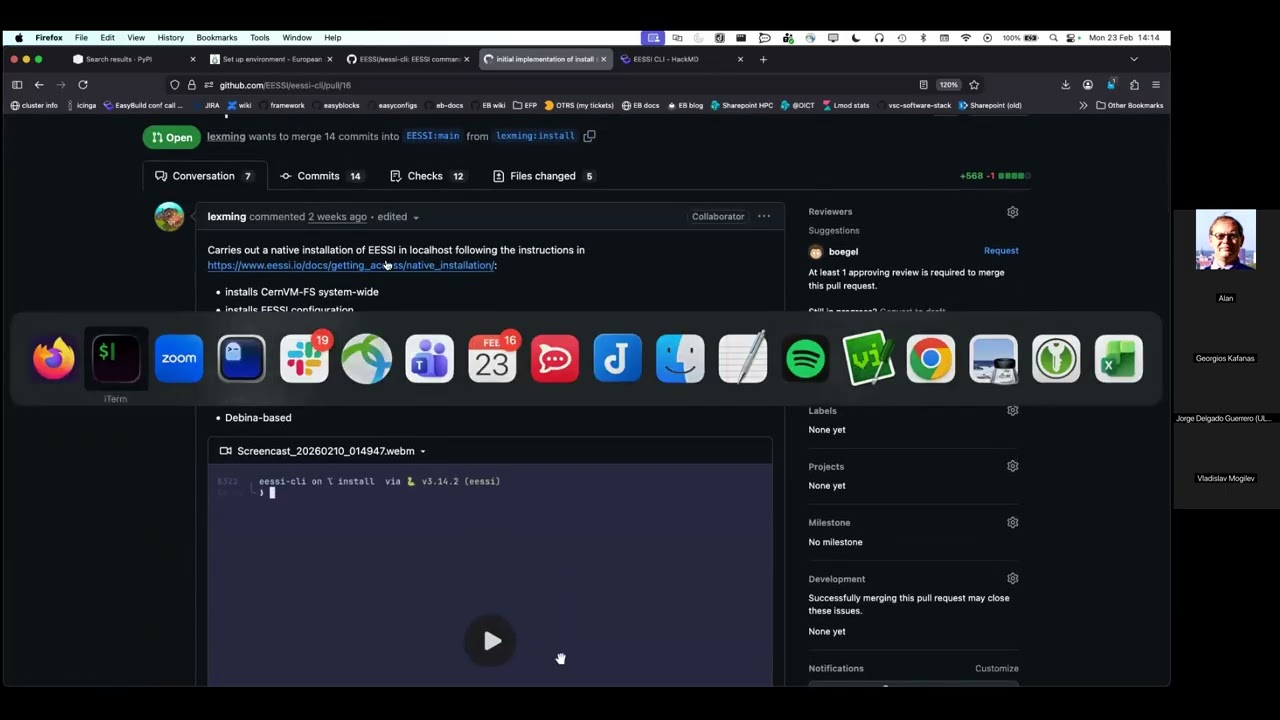Open Slack from the Dock
Viewport: 1280px width, 720px height.
click(304, 359)
